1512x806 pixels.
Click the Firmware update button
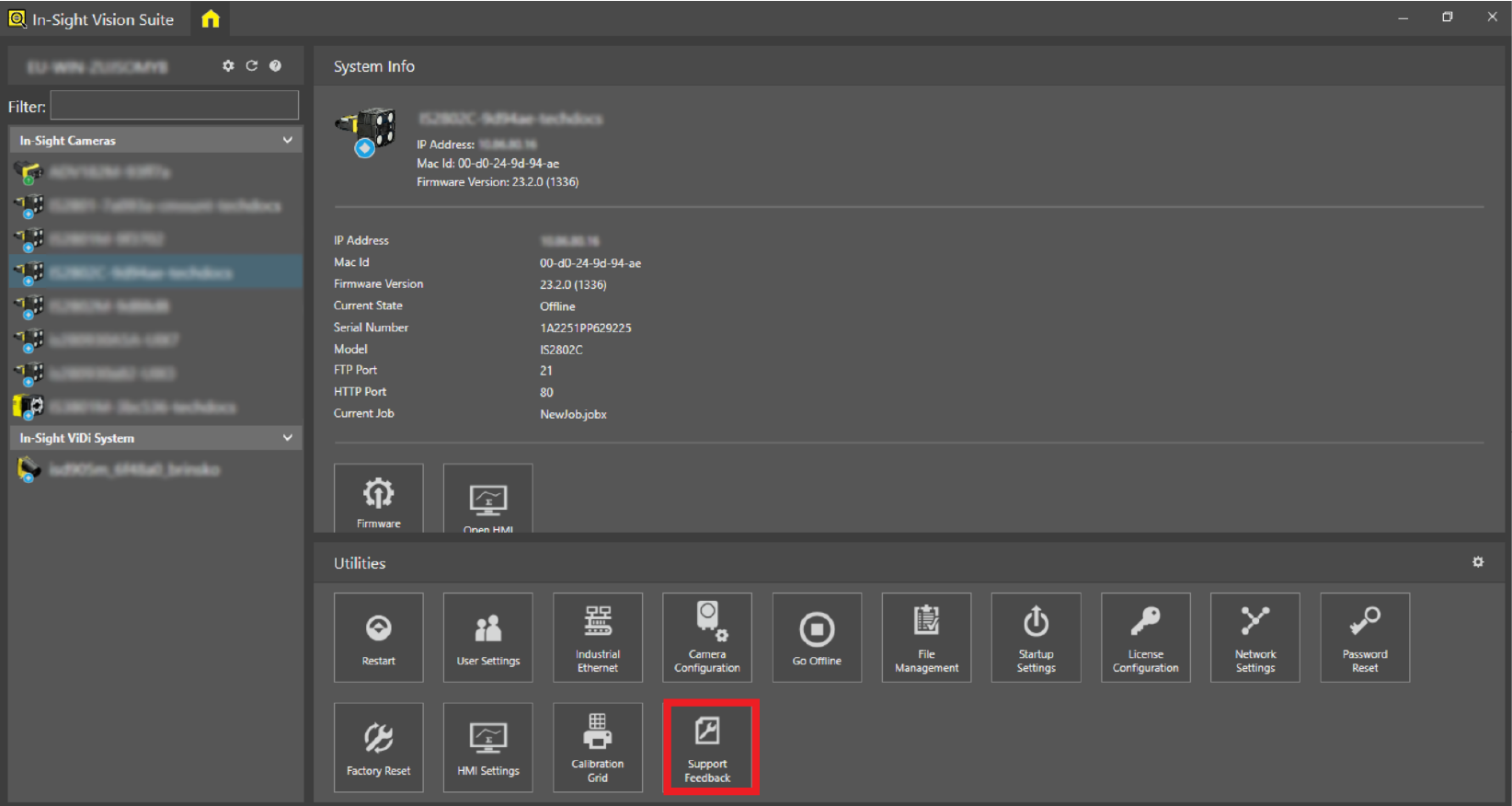tap(378, 500)
